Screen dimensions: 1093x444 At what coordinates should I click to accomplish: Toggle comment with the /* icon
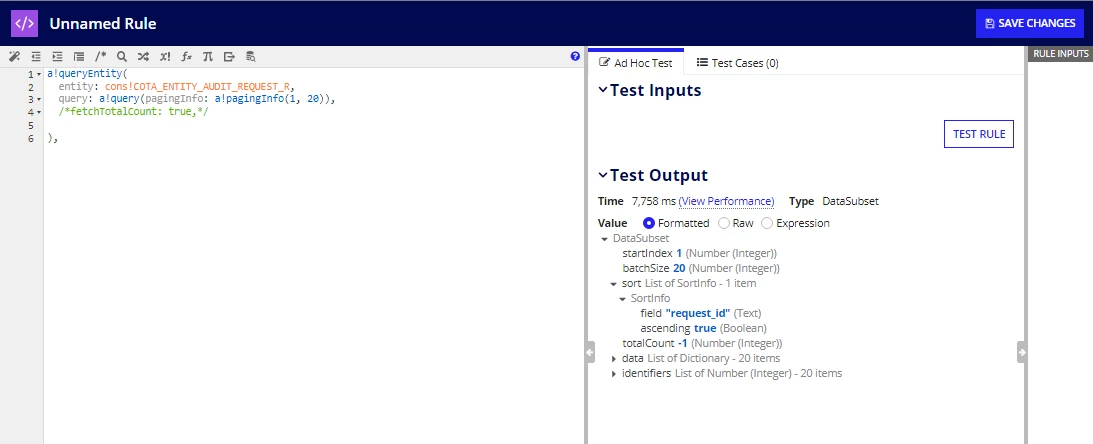(100, 56)
